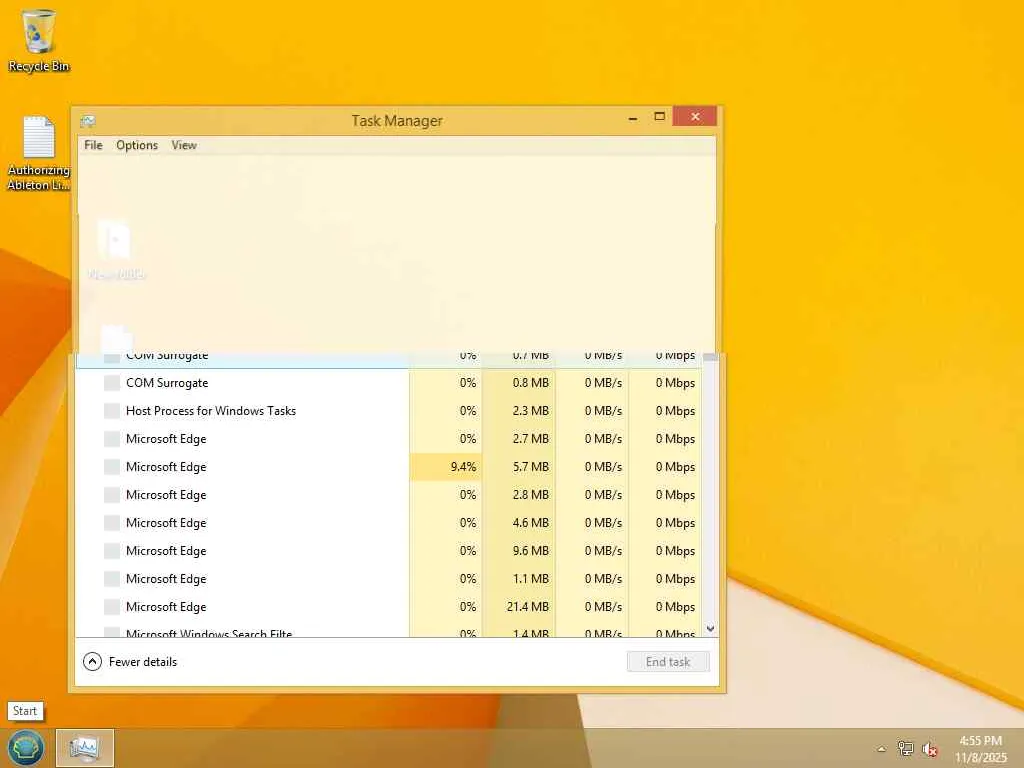
Task: Click the End task button
Action: click(x=667, y=662)
